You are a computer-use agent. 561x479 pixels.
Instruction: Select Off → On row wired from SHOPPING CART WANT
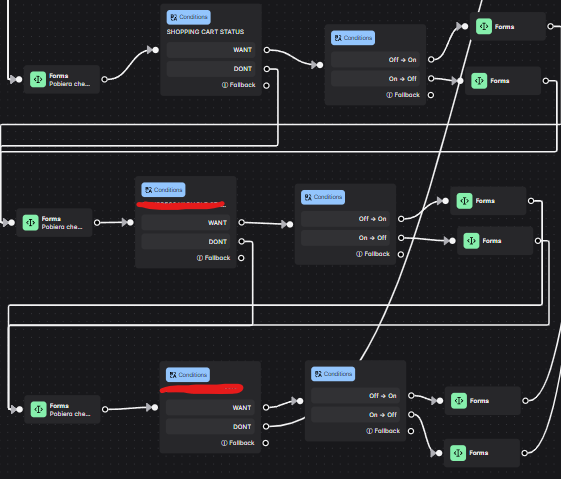tap(375, 60)
